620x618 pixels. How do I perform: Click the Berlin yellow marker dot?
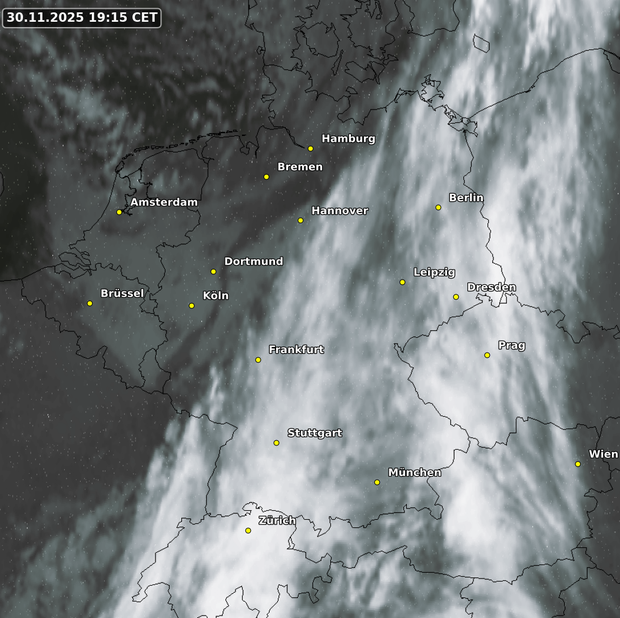438,208
